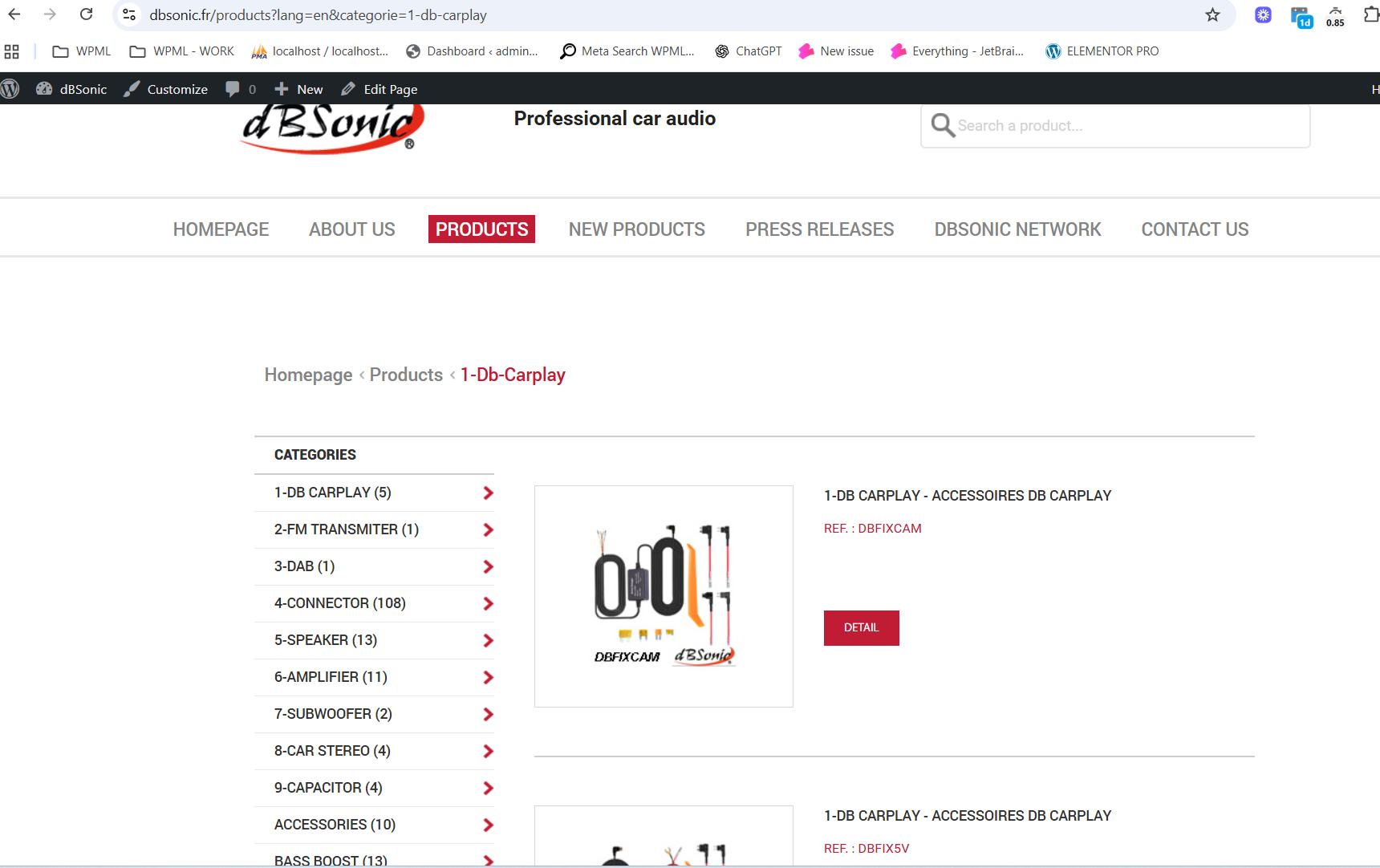Expand 9-CAPACITOR with its red chevron
Screen dimensions: 1380x868
tap(488, 789)
